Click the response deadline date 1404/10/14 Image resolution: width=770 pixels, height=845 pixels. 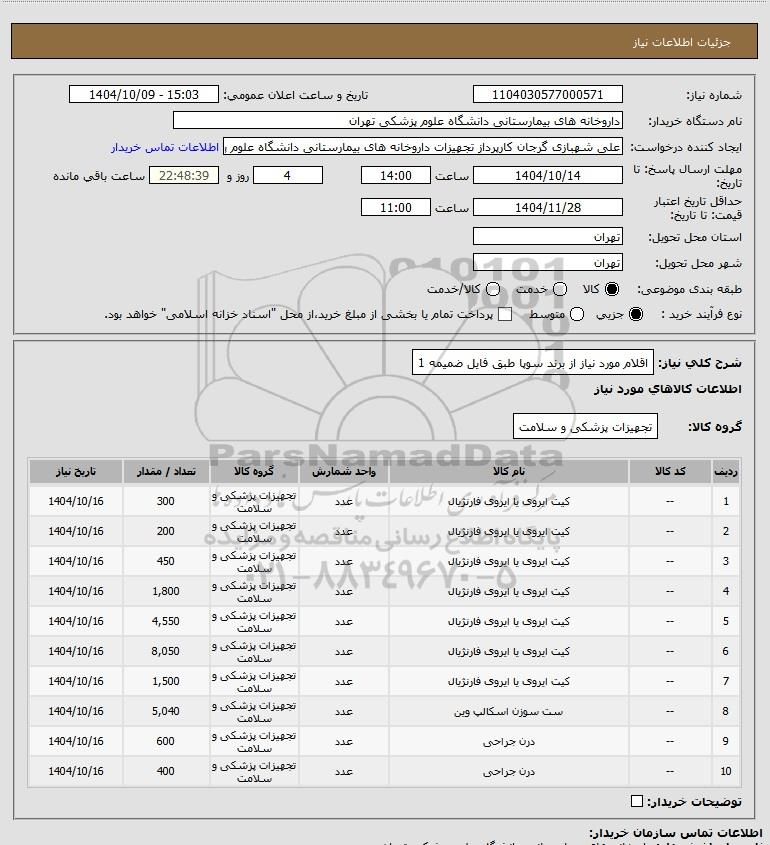547,175
